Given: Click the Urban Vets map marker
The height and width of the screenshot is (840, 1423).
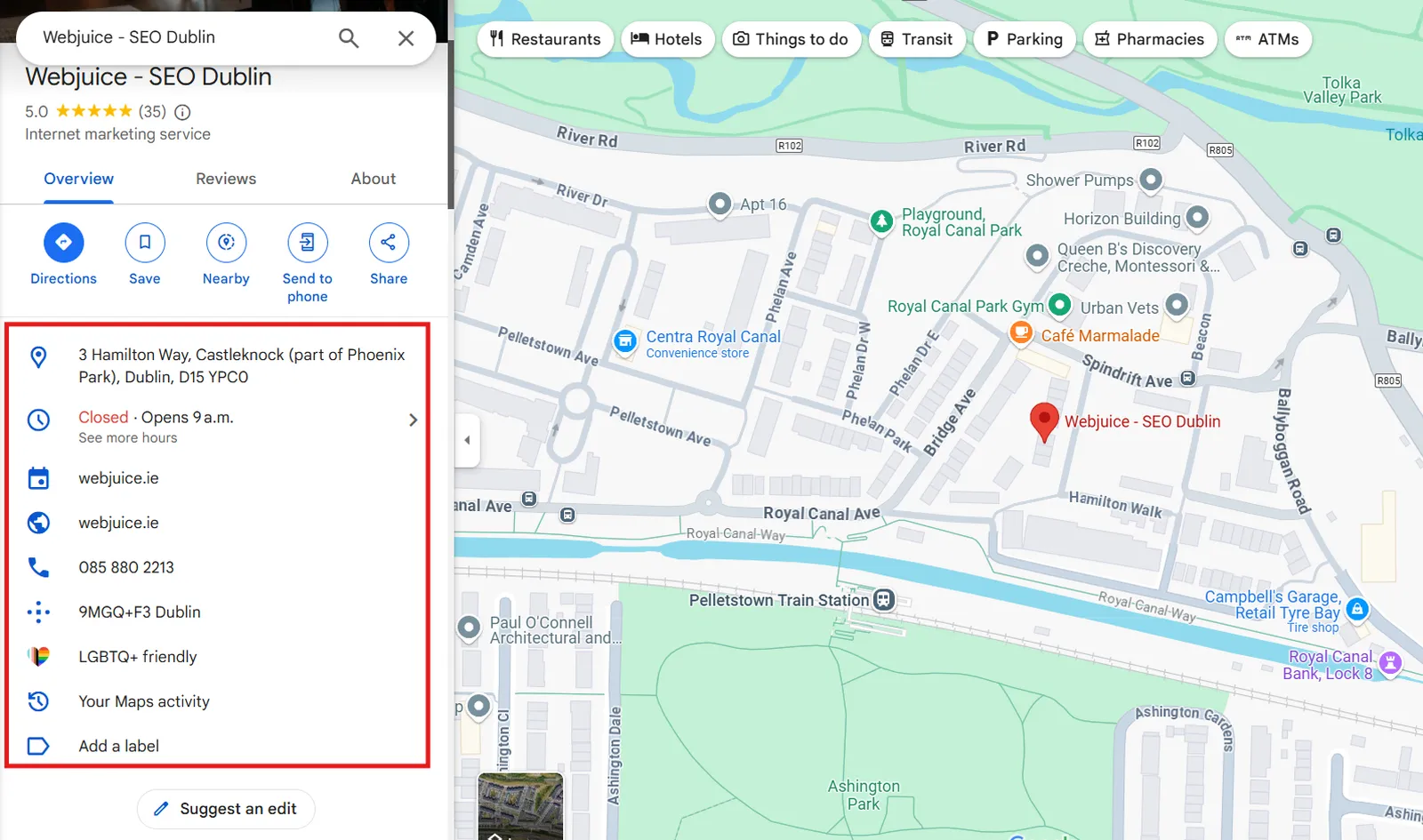Looking at the screenshot, I should click(1177, 305).
